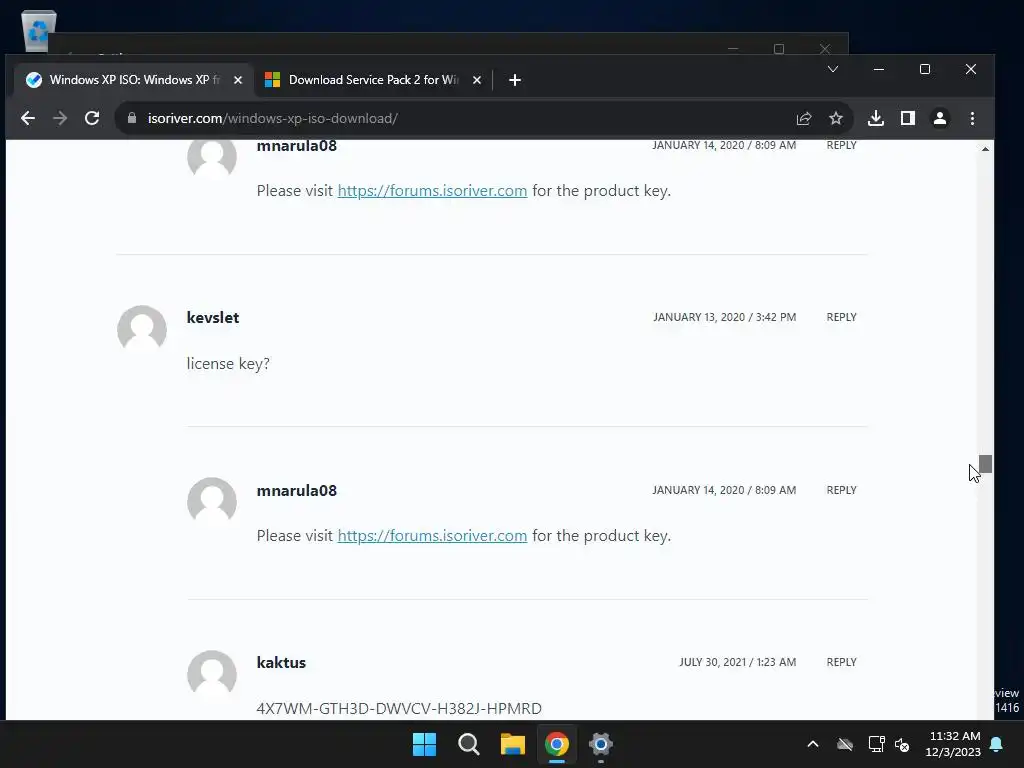The image size is (1024, 768).
Task: Click the January 13, 2020 timestamp
Action: click(724, 317)
